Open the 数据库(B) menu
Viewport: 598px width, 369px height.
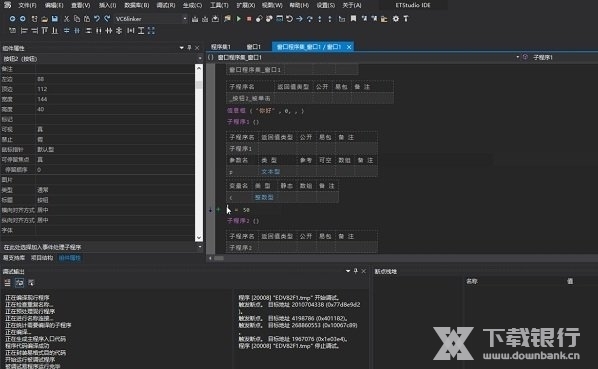[137, 5]
